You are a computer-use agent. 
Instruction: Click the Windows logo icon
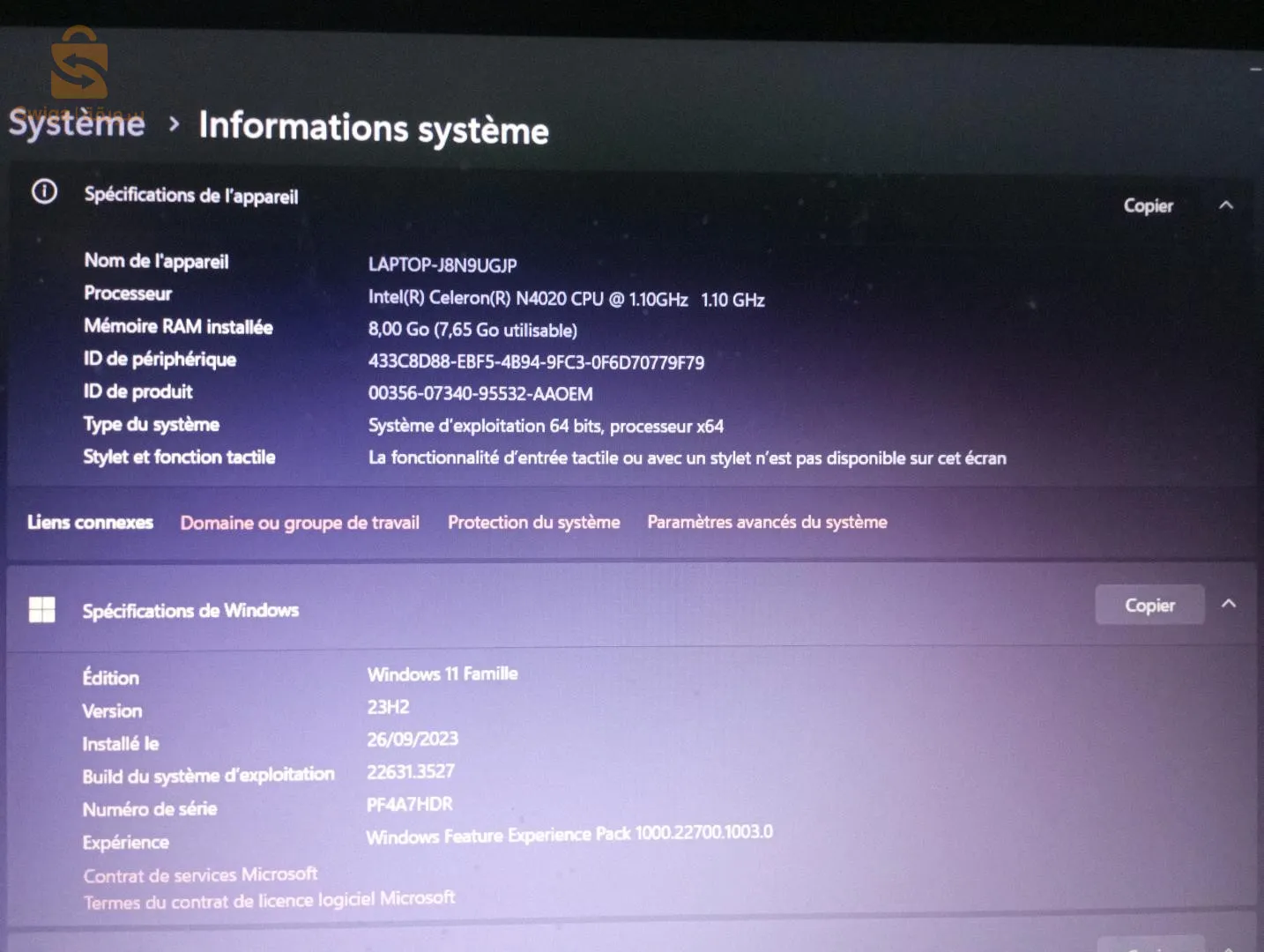pyautogui.click(x=41, y=609)
